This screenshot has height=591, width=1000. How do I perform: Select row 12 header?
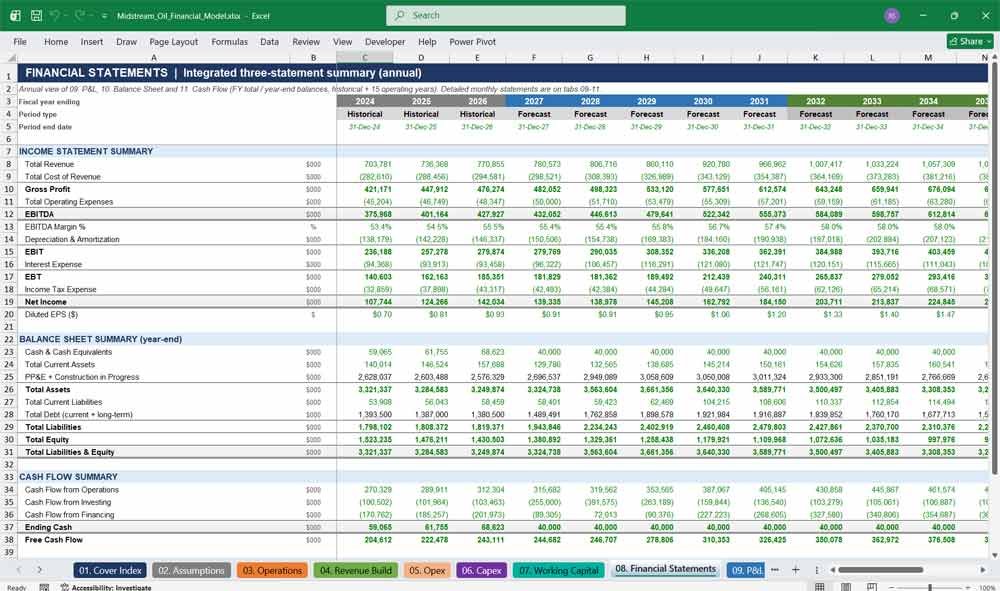coord(9,214)
